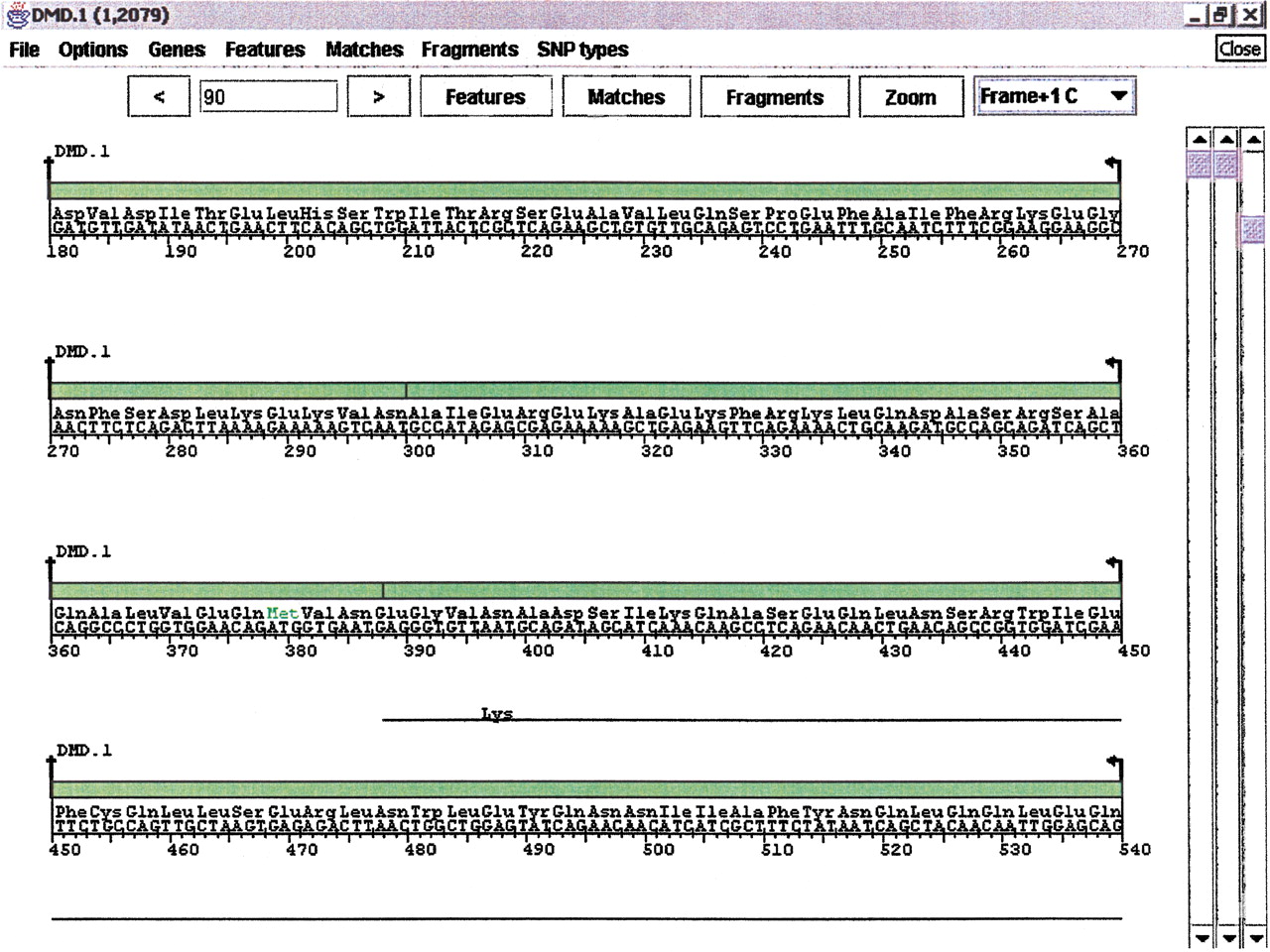Open the Options menu

coord(93,50)
